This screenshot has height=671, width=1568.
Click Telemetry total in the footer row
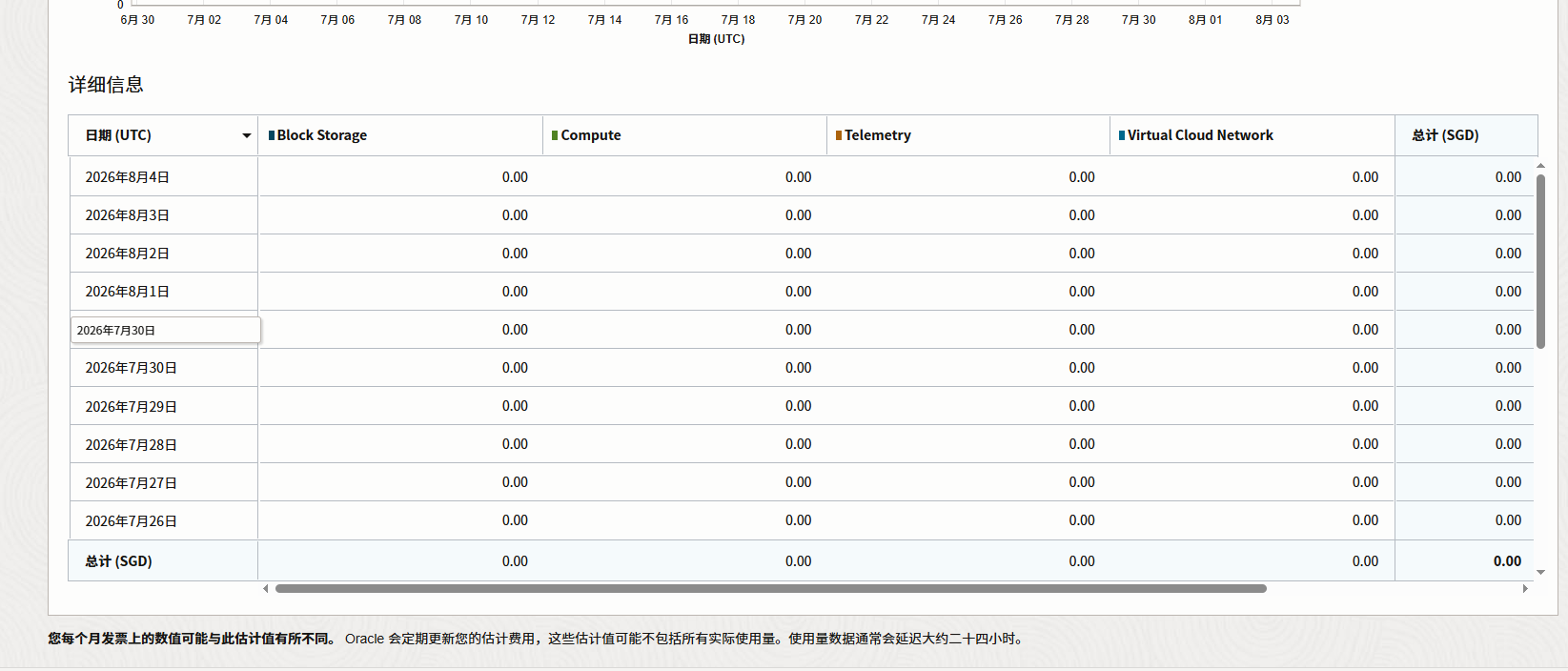(x=1082, y=561)
